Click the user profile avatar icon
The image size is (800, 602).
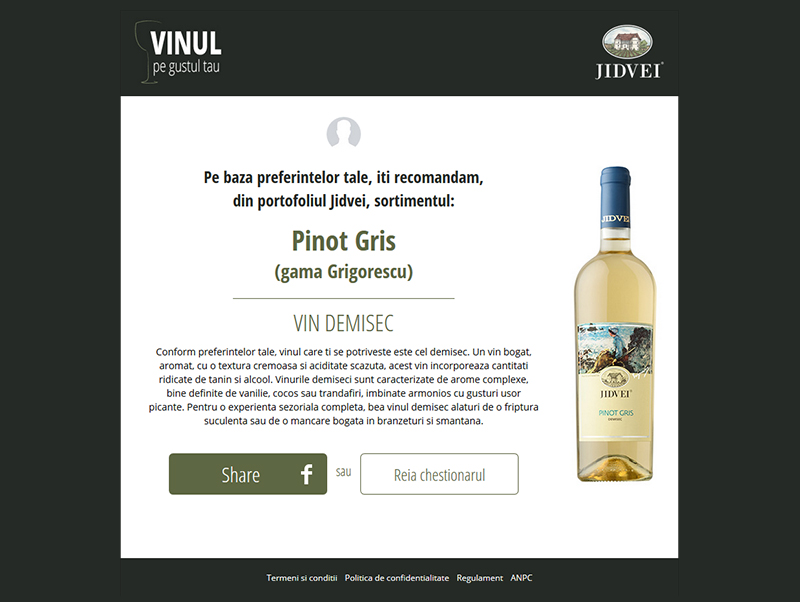coord(344,132)
